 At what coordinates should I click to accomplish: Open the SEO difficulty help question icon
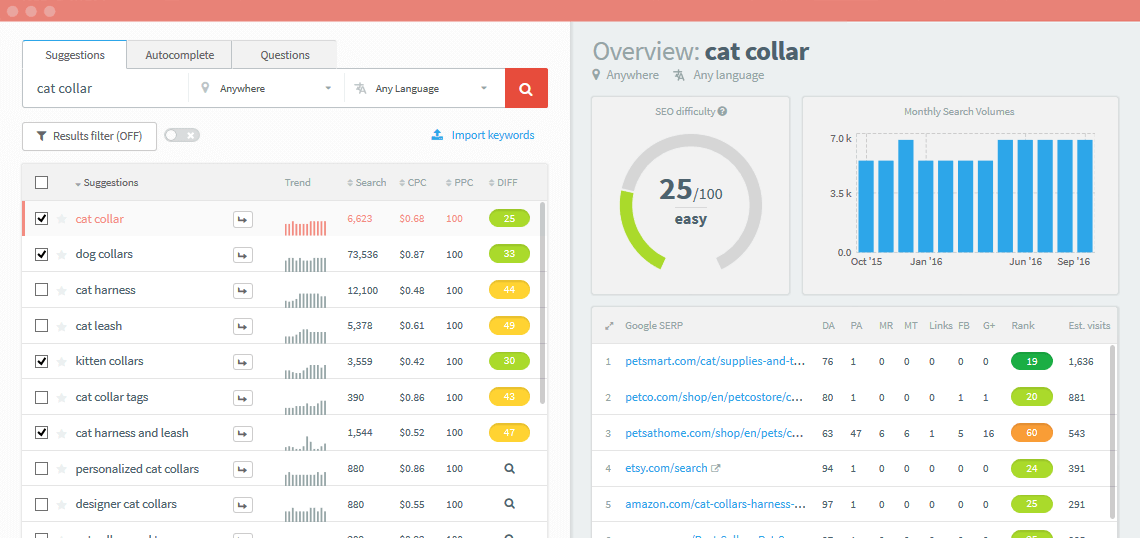(722, 112)
